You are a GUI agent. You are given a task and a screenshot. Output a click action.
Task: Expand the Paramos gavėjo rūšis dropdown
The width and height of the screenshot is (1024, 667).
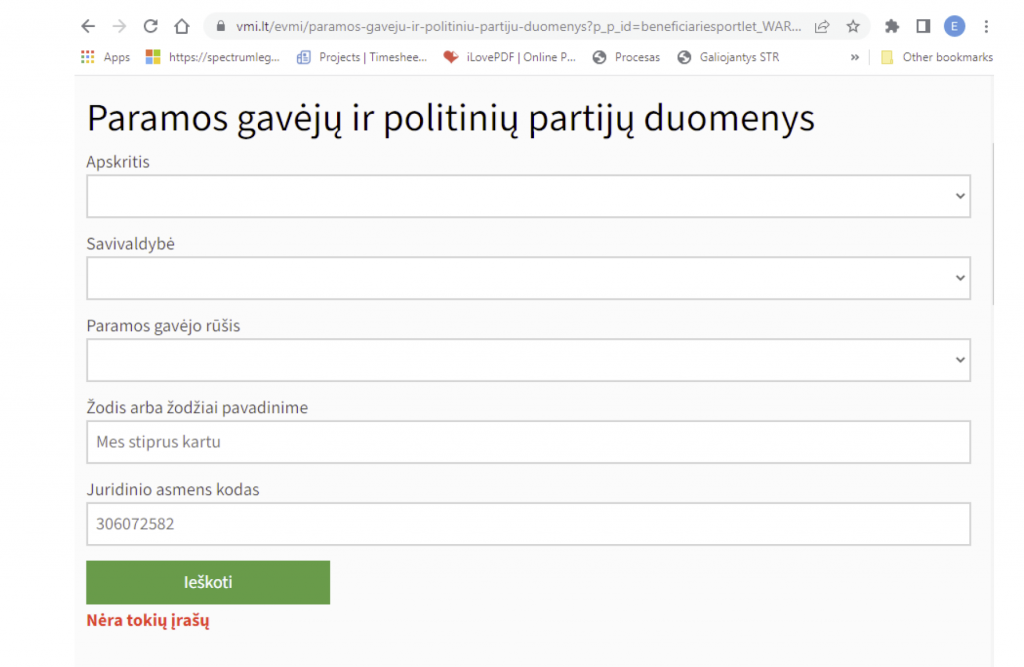pos(528,360)
